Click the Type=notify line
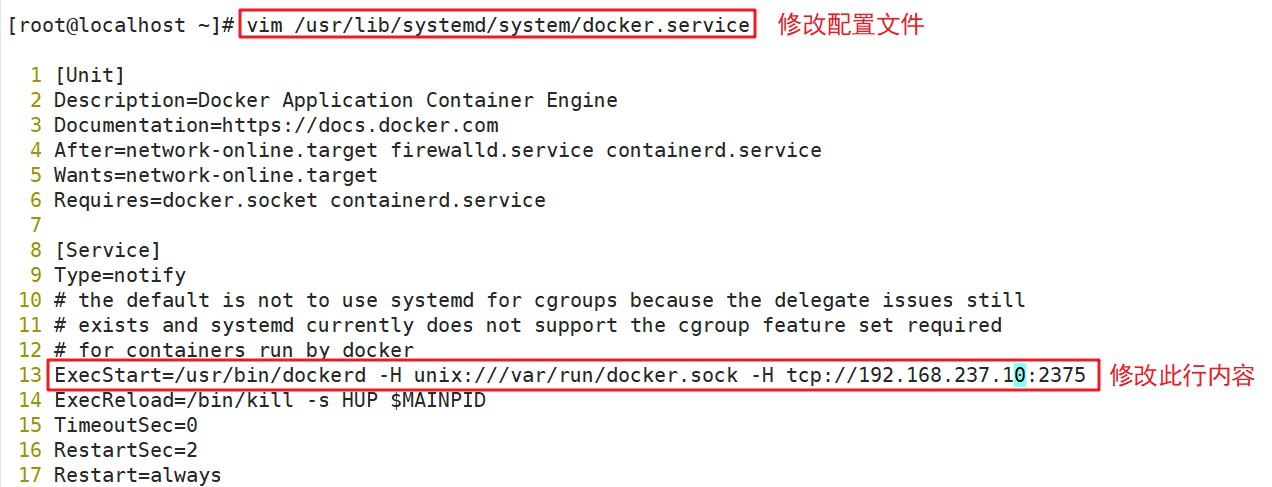 119,275
